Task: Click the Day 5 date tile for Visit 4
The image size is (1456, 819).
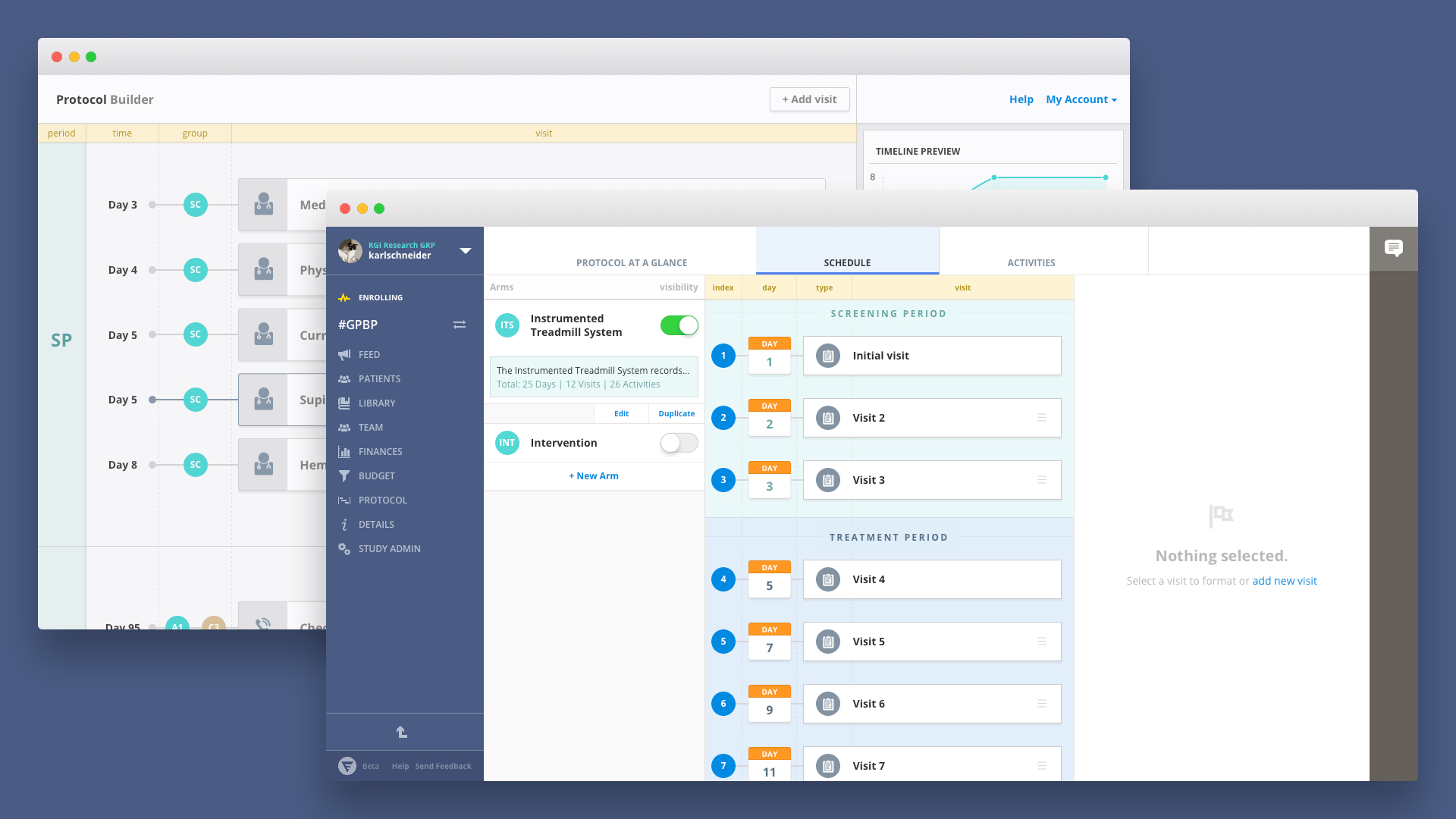Action: click(x=769, y=579)
